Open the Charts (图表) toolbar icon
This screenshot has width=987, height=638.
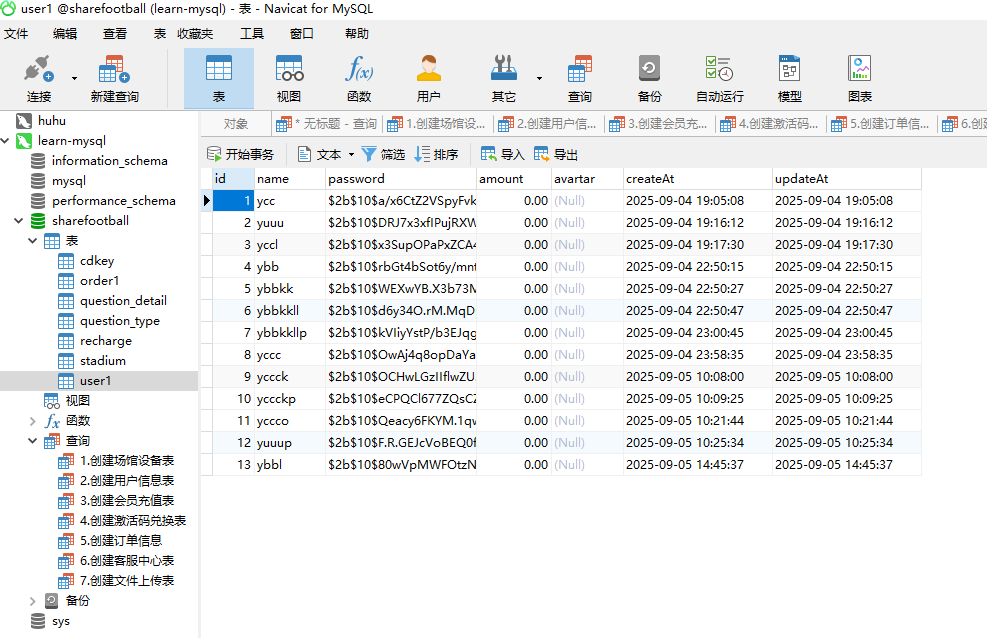860,78
